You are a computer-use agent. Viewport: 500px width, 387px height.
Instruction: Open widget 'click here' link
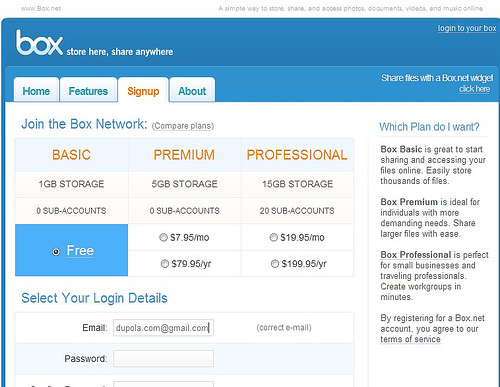474,89
